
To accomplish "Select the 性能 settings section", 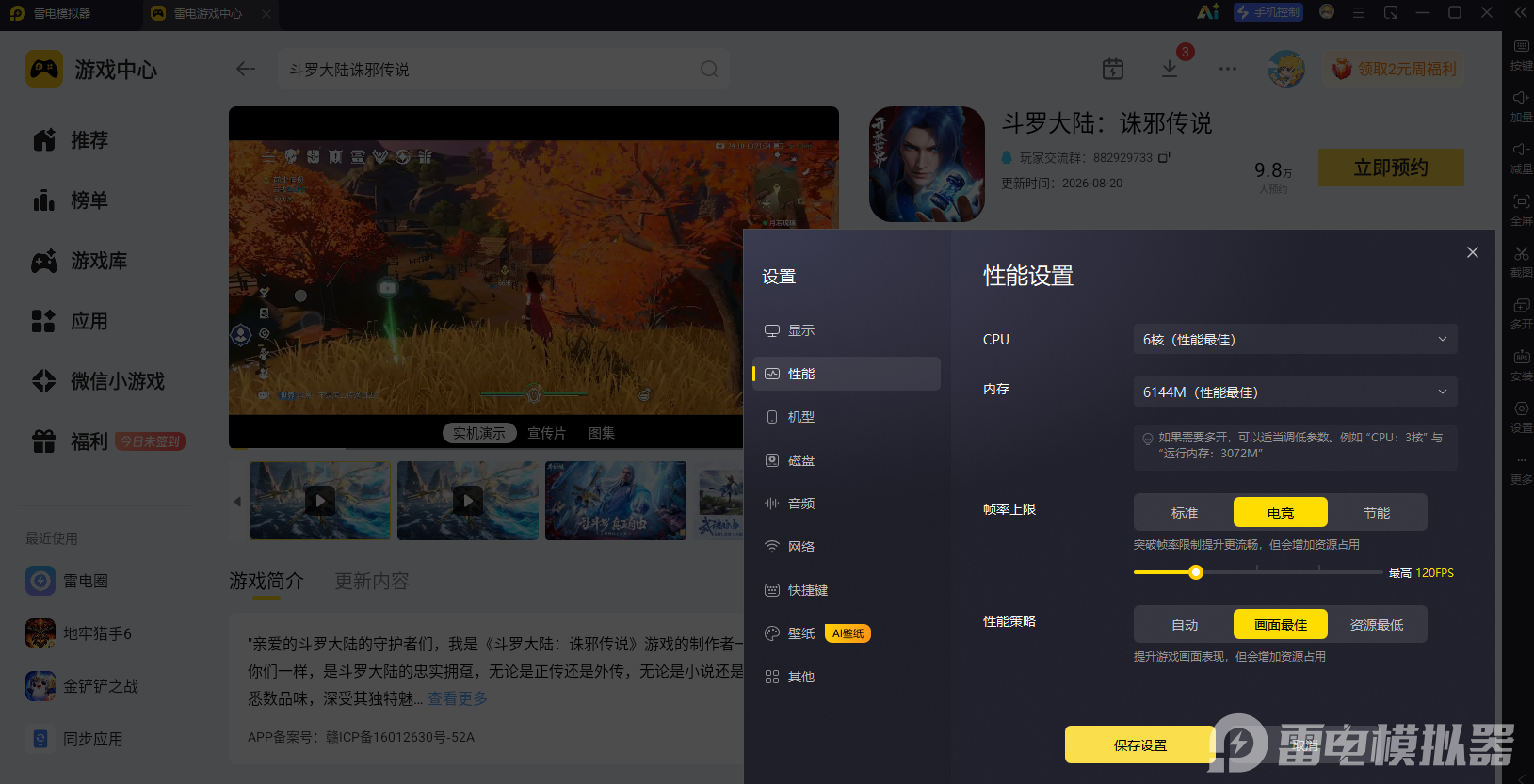I will (x=847, y=374).
